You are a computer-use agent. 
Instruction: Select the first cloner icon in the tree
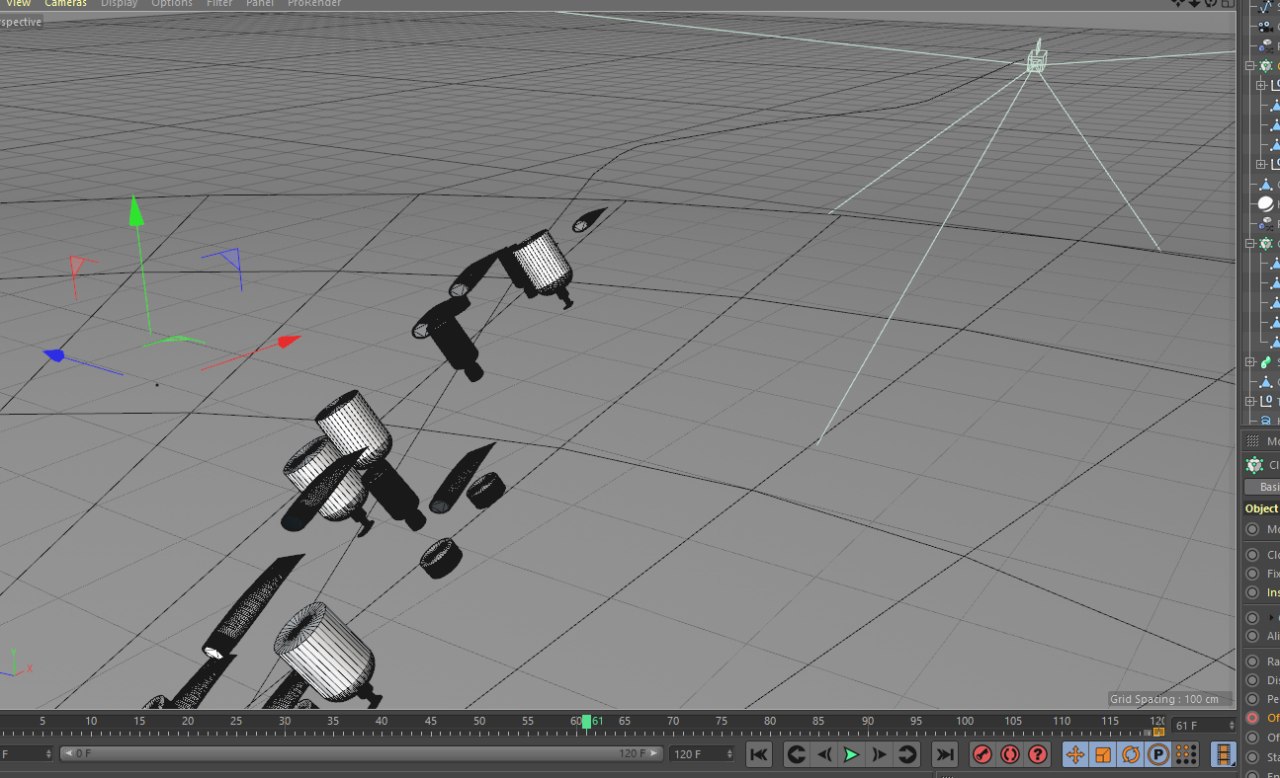click(x=1266, y=66)
